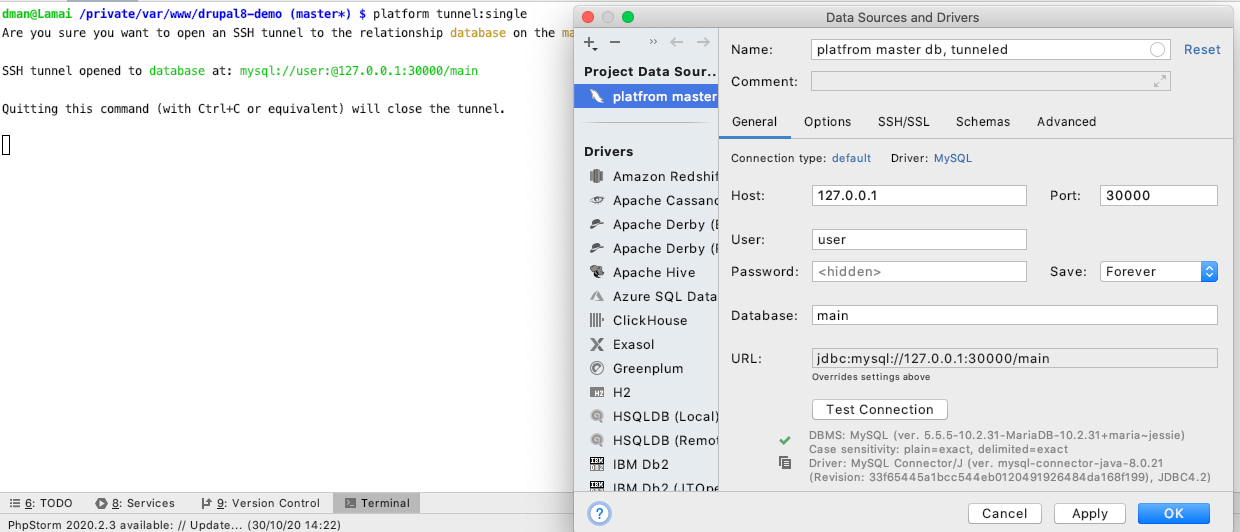1240x532 pixels.
Task: Select Amazon Redshift driver
Action: coord(646,176)
